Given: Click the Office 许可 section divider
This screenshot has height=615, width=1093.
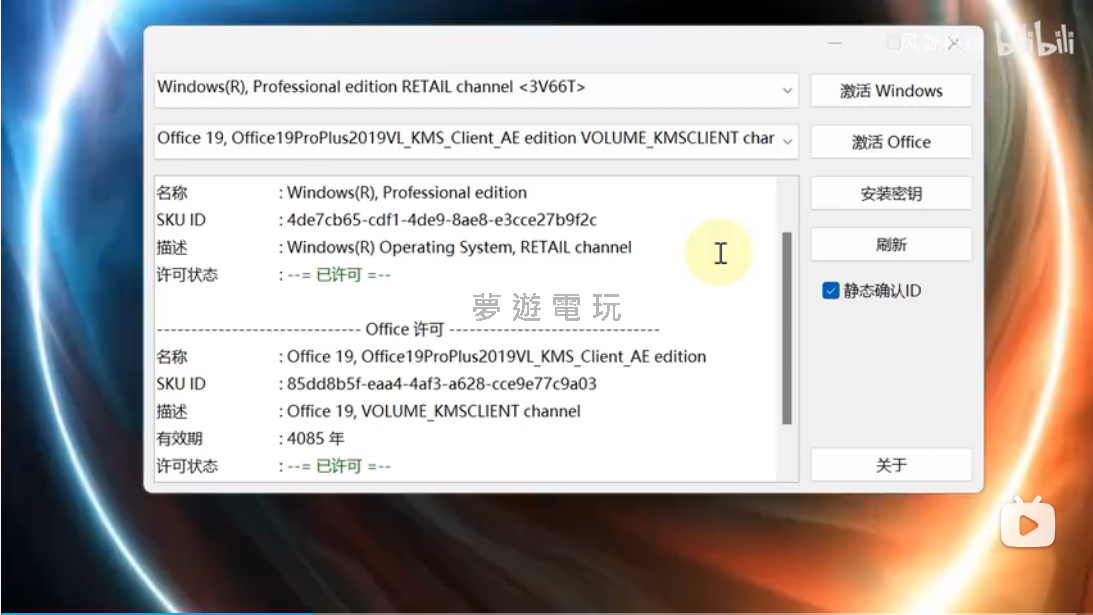Looking at the screenshot, I should (x=407, y=329).
